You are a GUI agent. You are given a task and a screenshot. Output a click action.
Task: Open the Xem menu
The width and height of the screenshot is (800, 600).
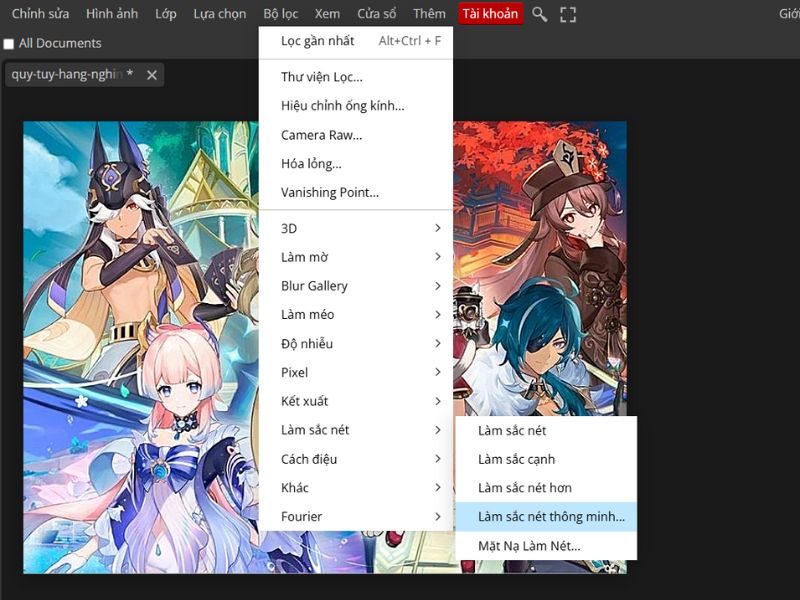pyautogui.click(x=327, y=14)
